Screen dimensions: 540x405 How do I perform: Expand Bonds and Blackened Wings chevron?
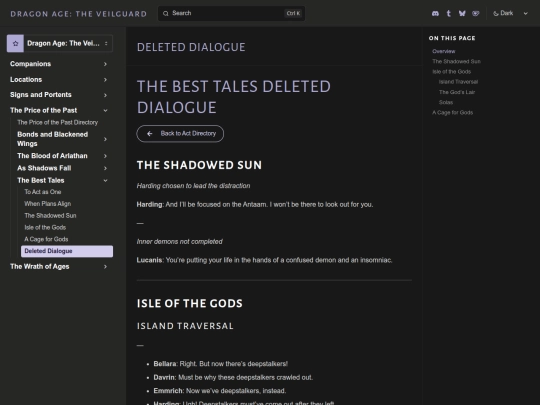pyautogui.click(x=105, y=139)
